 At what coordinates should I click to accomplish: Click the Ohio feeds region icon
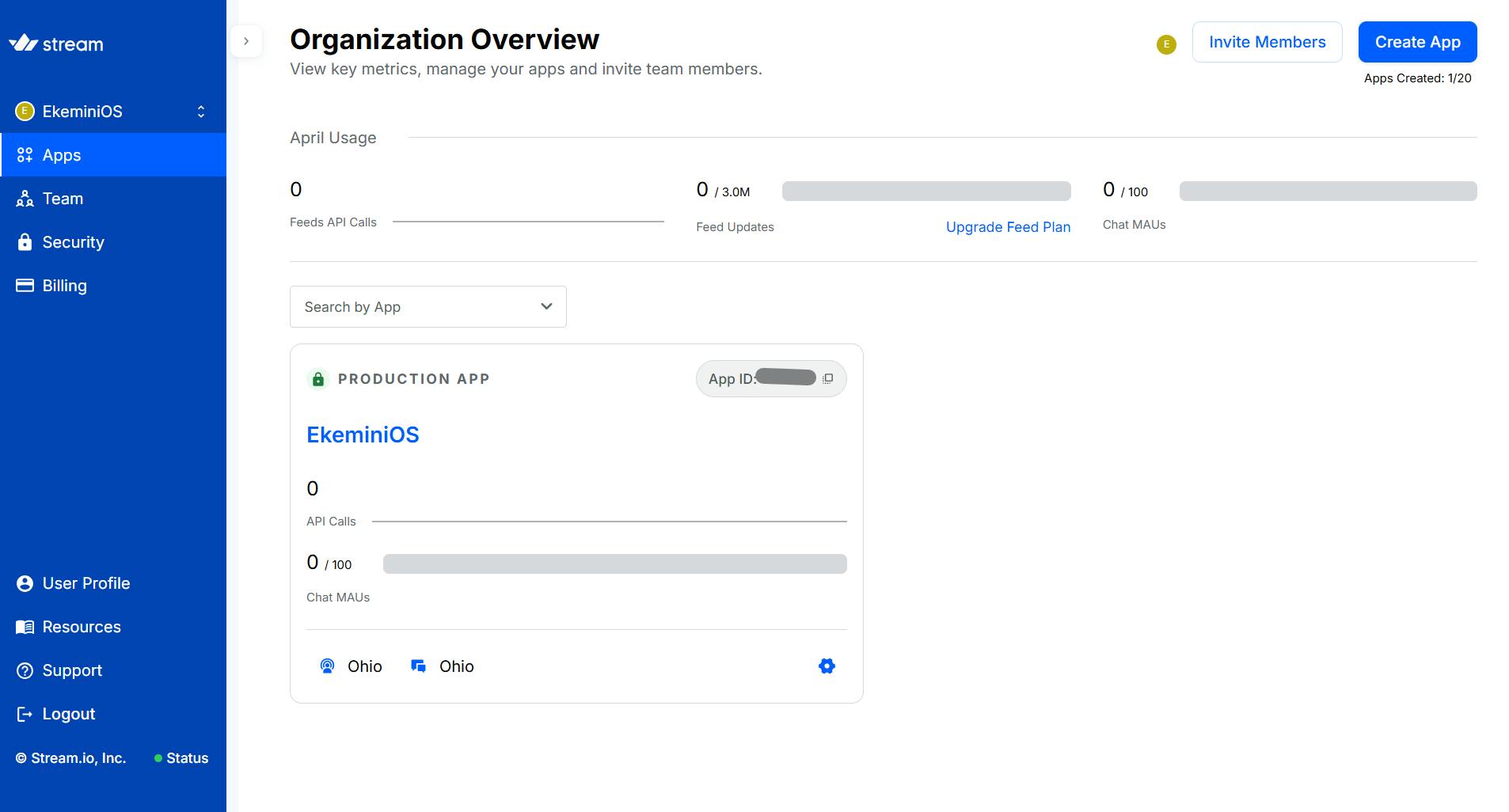pyautogui.click(x=327, y=666)
